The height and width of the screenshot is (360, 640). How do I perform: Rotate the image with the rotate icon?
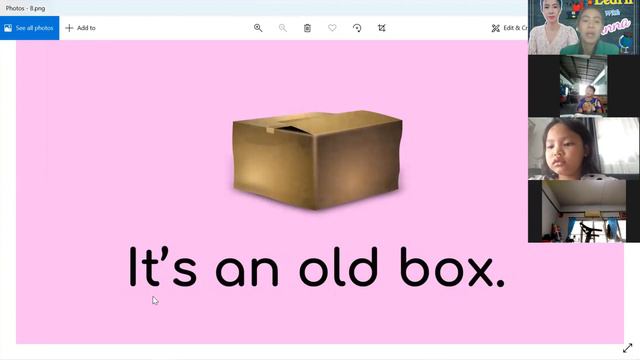tap(357, 28)
